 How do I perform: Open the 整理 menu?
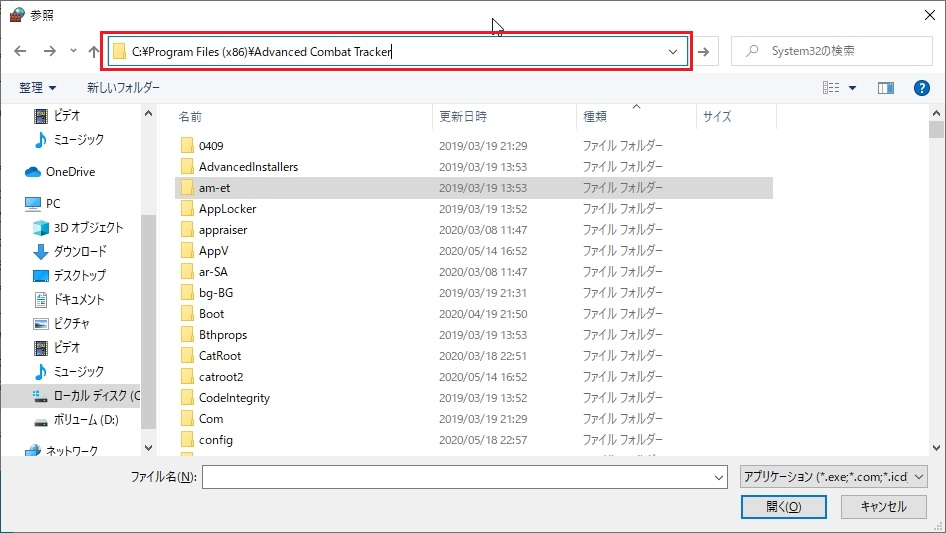click(x=37, y=88)
